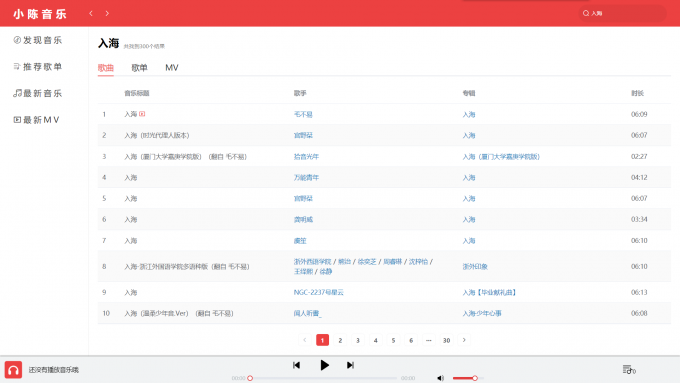This screenshot has height=383, width=680.
Task: Go back with the left arrow in the header
Action: point(91,13)
